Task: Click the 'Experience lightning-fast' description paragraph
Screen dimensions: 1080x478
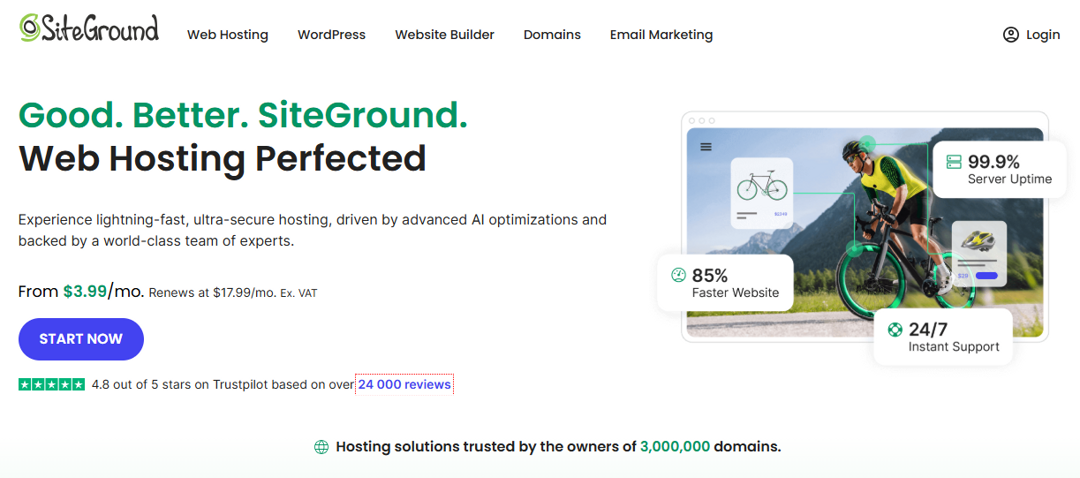Action: [313, 231]
